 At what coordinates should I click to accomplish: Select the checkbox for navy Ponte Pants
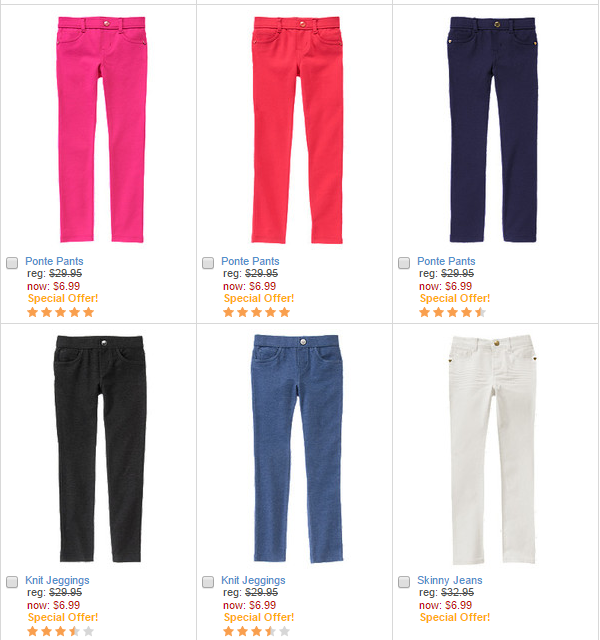[404, 263]
